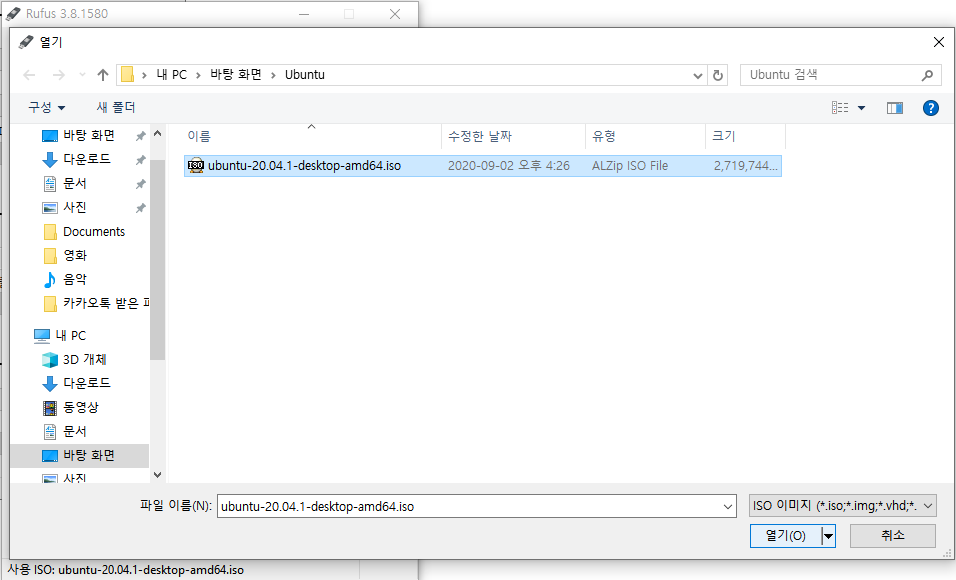The width and height of the screenshot is (956, 580).
Task: Open the 열기 split-button dropdown arrow
Action: [x=828, y=536]
